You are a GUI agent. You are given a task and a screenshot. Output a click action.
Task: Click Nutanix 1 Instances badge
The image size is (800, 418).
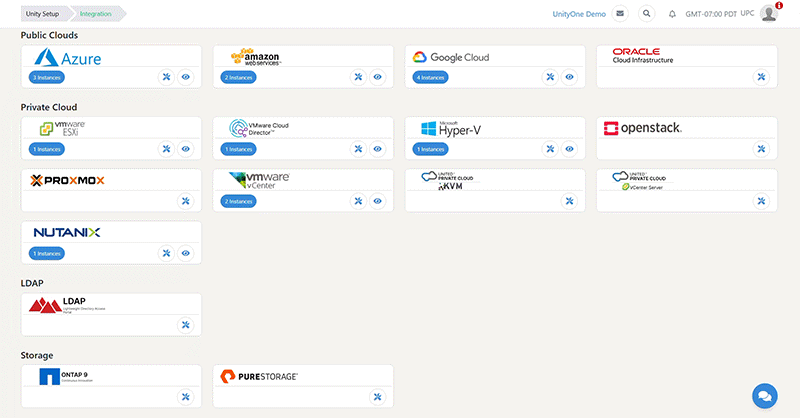(47, 254)
